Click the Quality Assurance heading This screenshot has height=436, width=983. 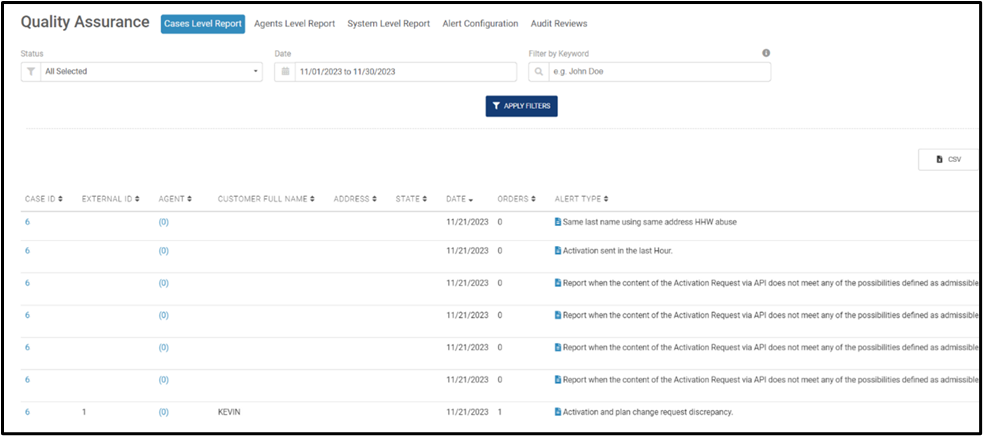pos(85,23)
